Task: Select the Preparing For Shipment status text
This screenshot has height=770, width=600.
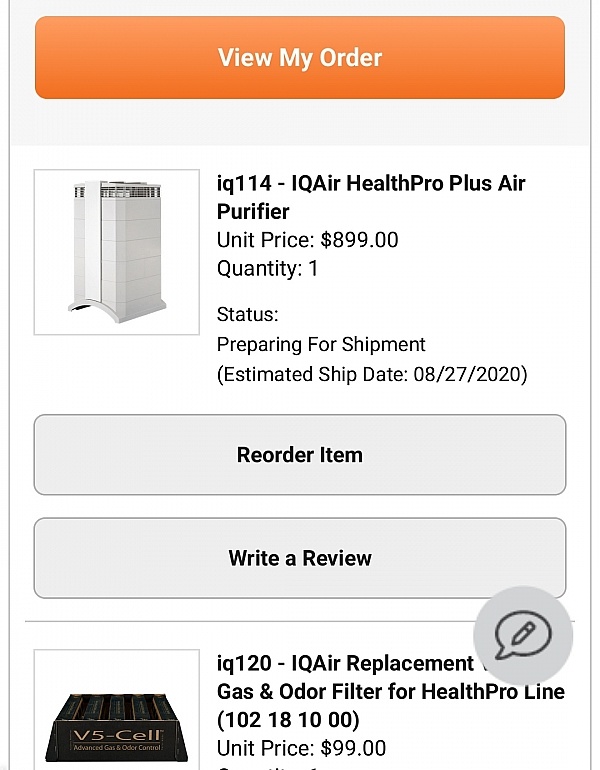Action: tap(321, 345)
